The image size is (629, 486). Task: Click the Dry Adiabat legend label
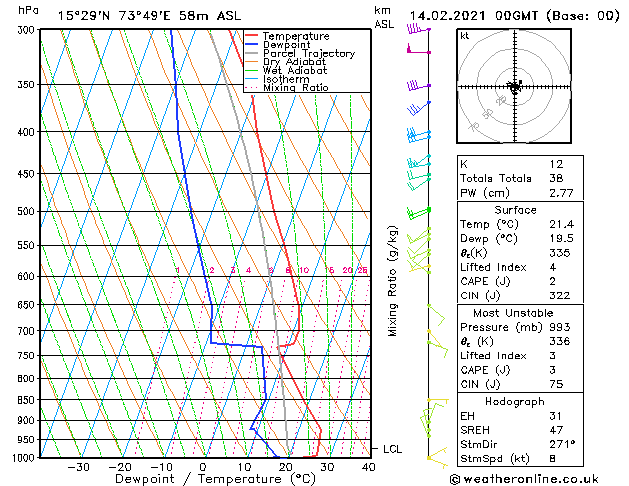[x=294, y=62]
